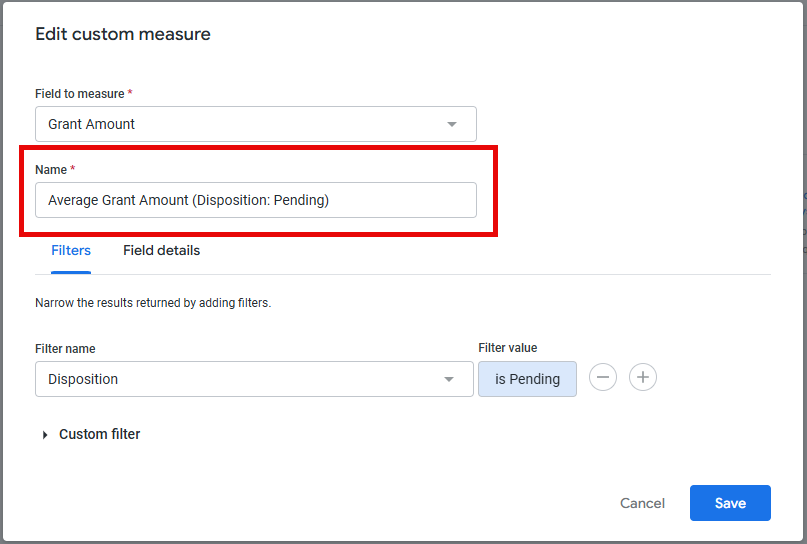Remove the Disposition filter with minus icon

[603, 377]
